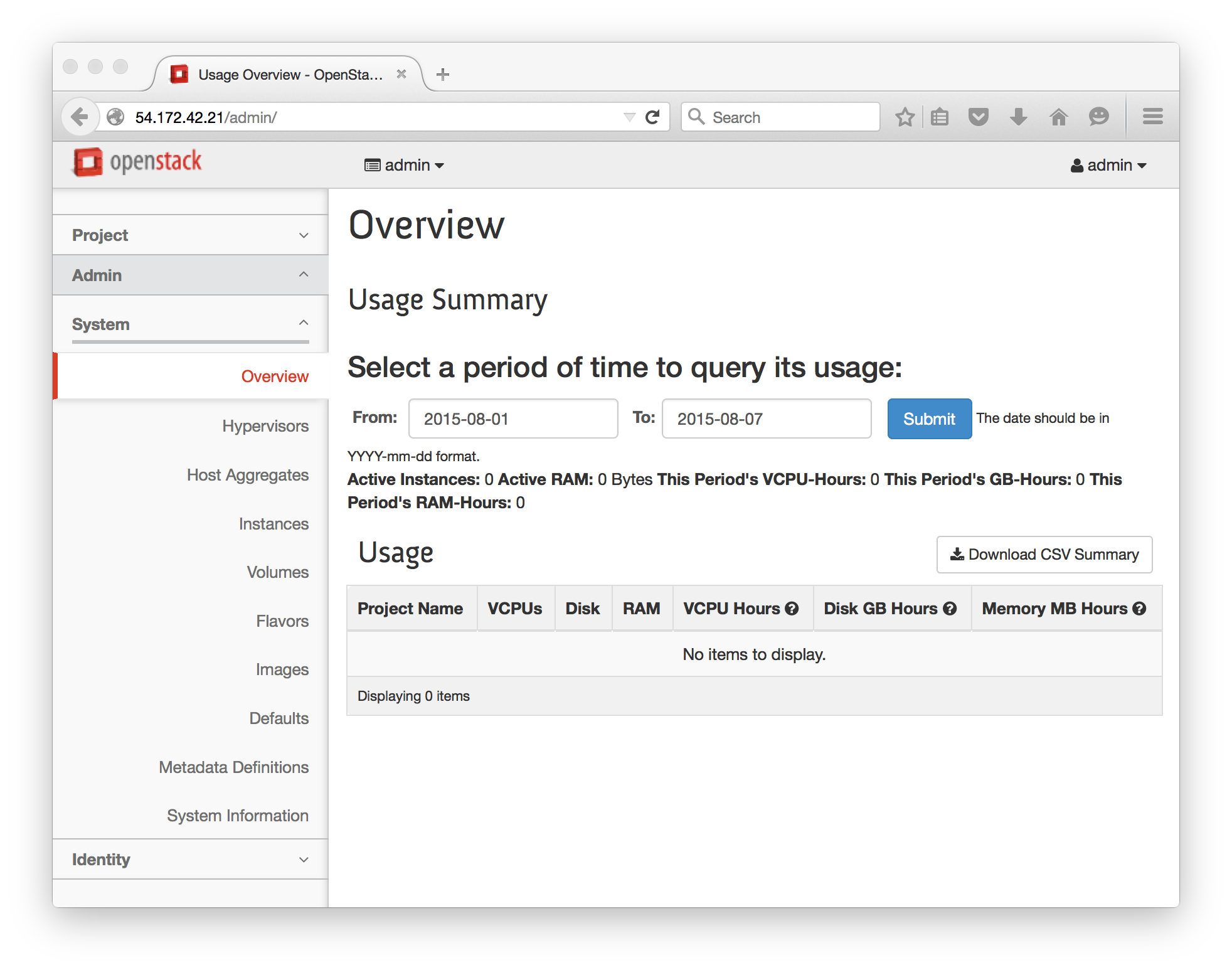Expand the Project sidebar section
The width and height of the screenshot is (1232, 970).
point(190,235)
